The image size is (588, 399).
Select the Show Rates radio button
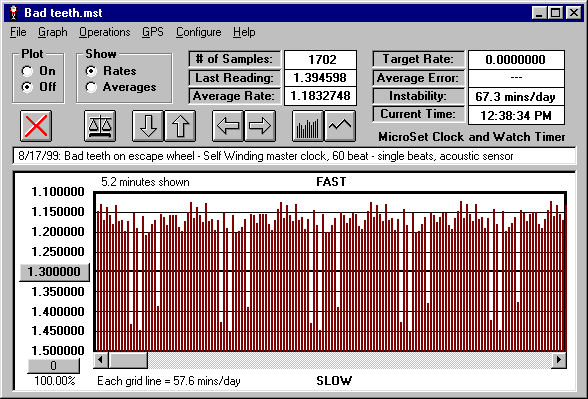pyautogui.click(x=91, y=71)
